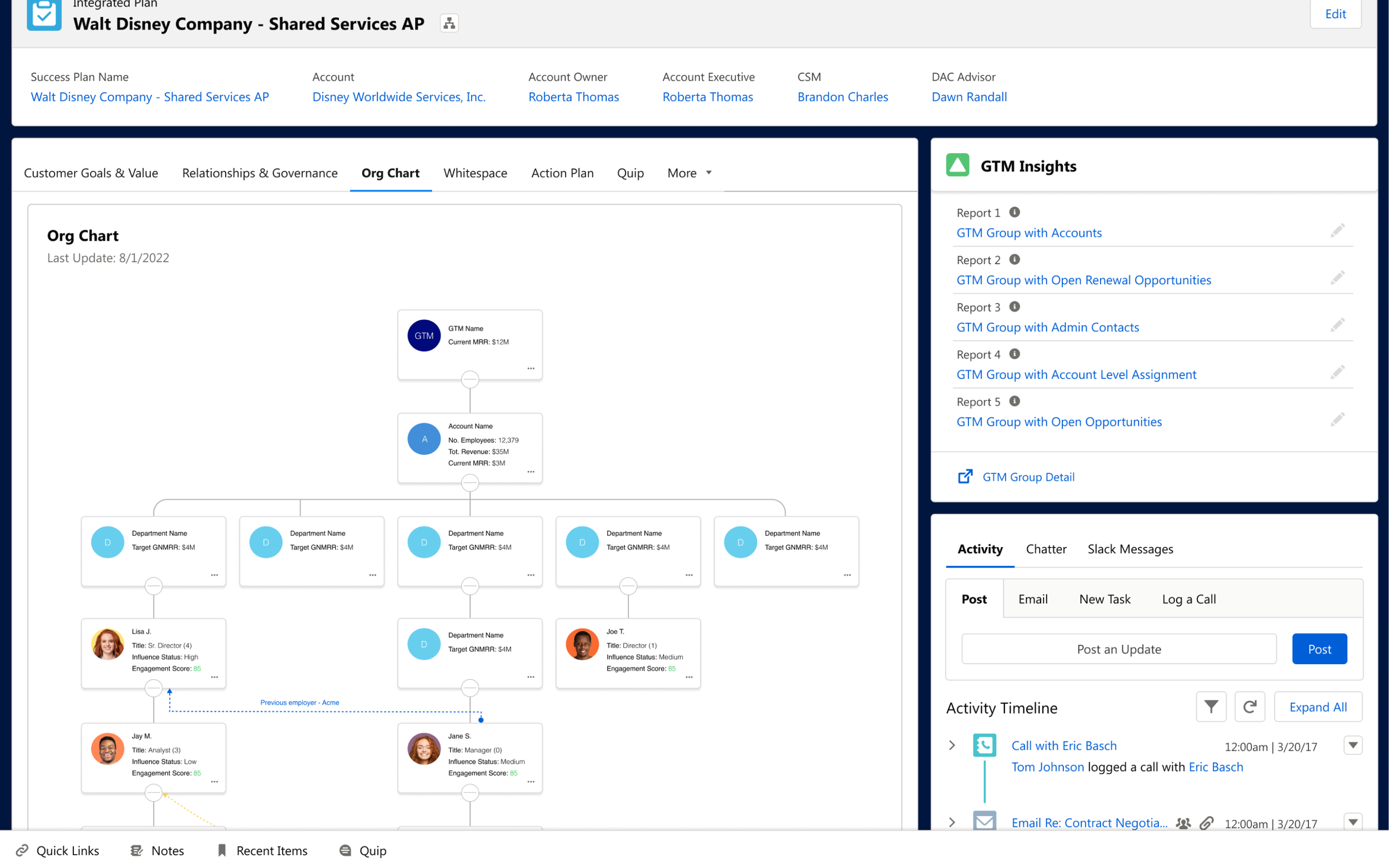Viewport: 1389px width, 868px height.
Task: Open the More tabs dropdown
Action: (689, 173)
